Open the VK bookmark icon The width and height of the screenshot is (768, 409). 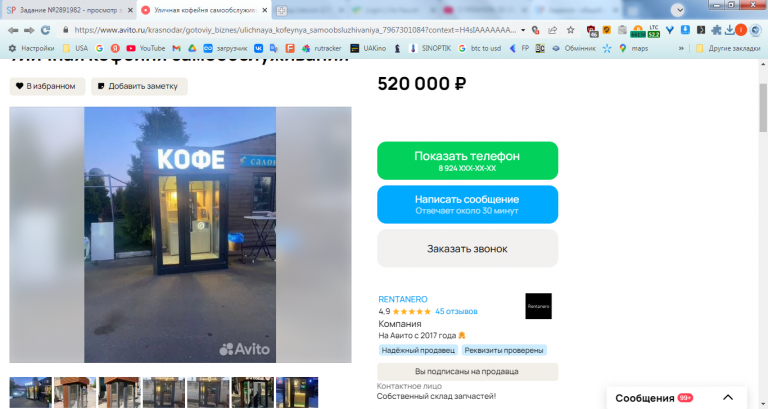pyautogui.click(x=258, y=48)
